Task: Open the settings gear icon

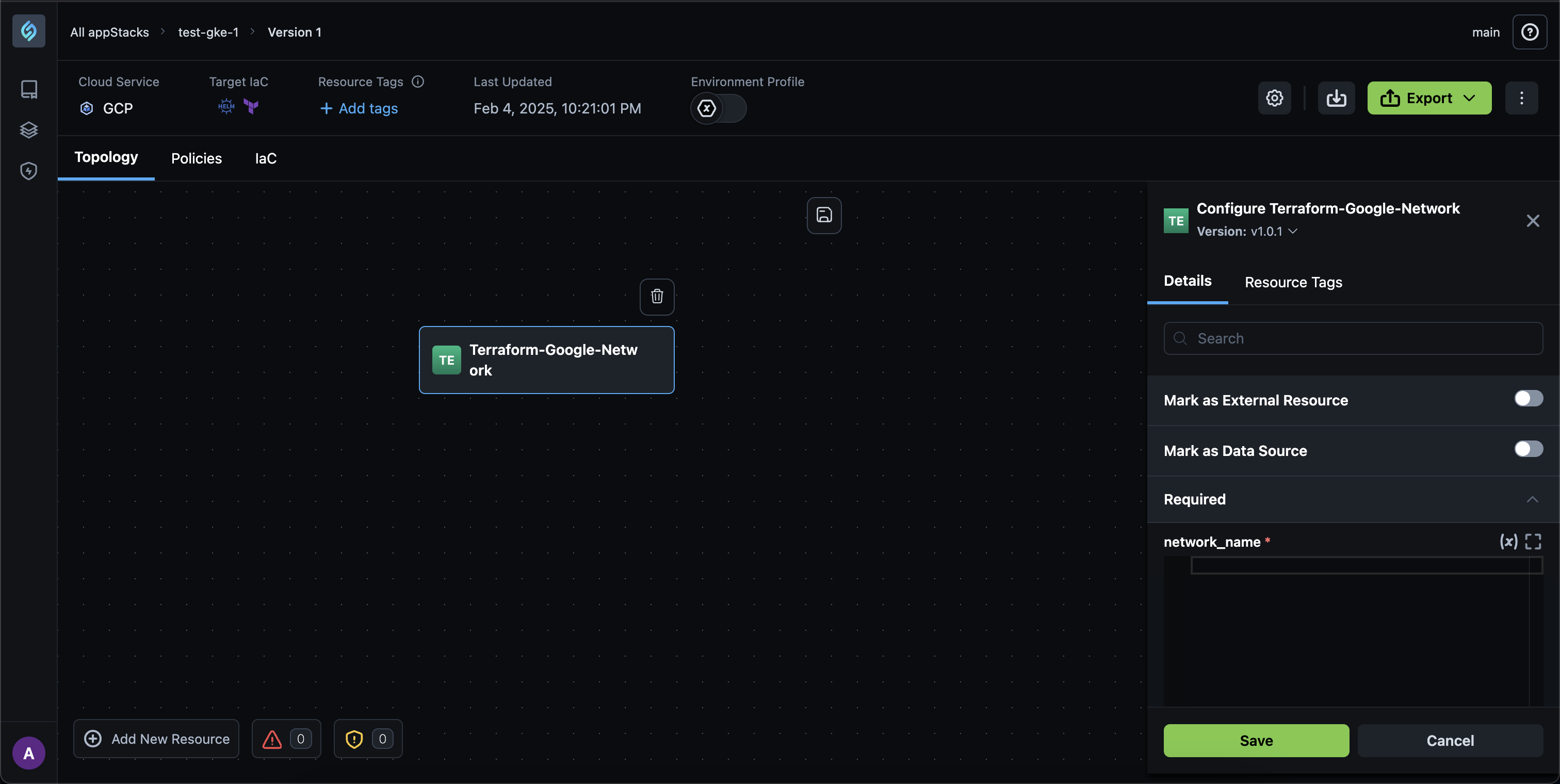Action: (x=1274, y=98)
